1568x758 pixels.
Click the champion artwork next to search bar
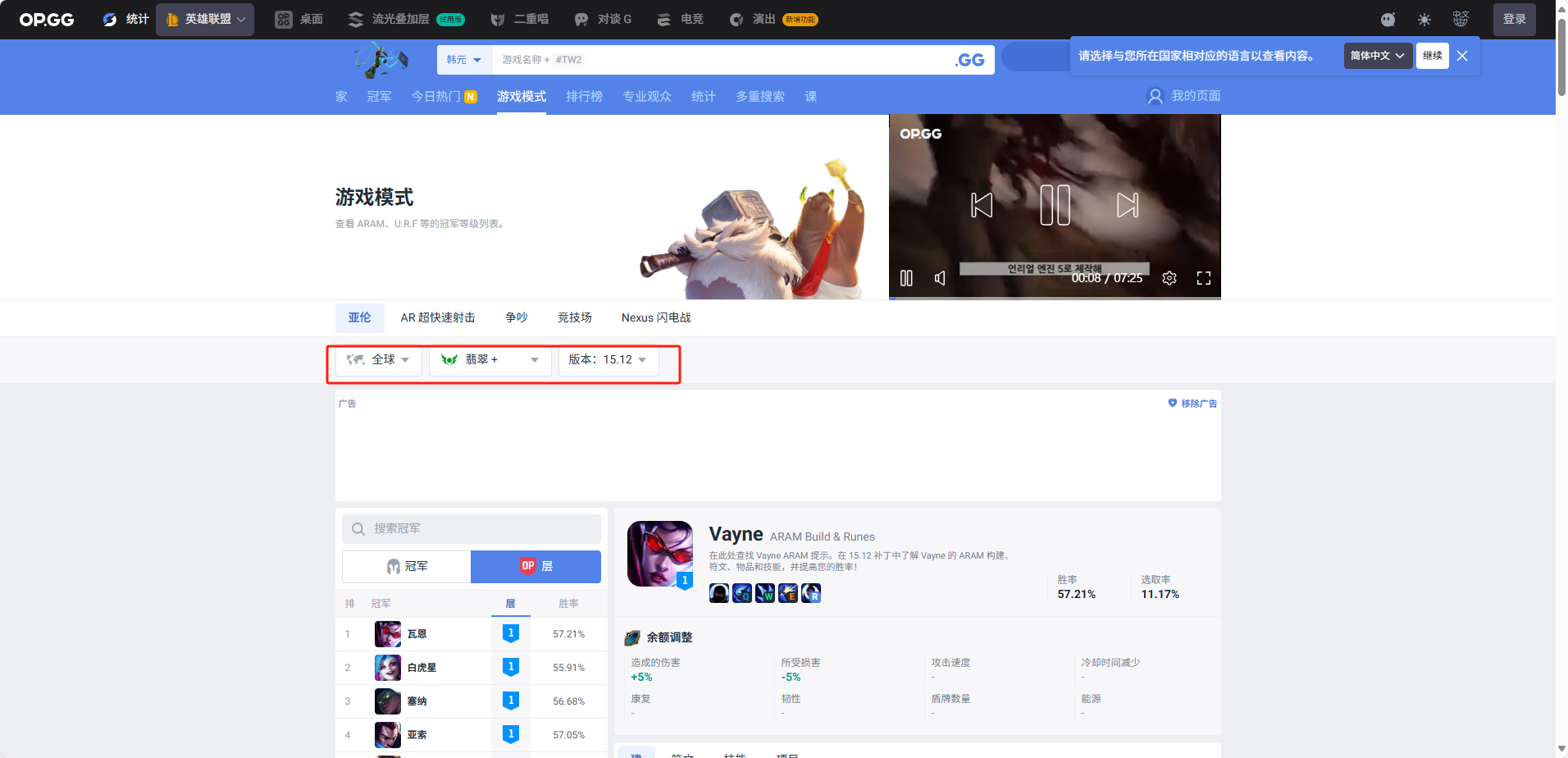pos(381,59)
